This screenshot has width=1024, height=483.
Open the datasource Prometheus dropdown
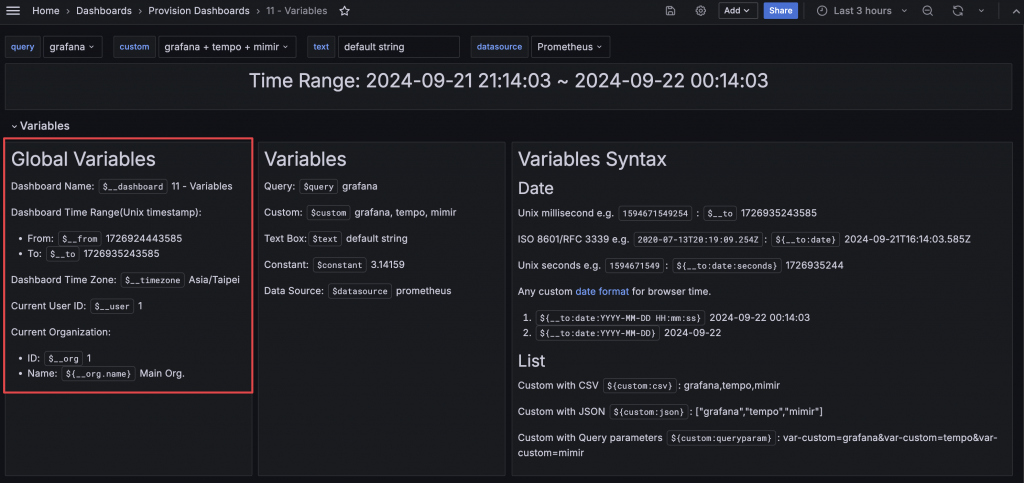(569, 47)
